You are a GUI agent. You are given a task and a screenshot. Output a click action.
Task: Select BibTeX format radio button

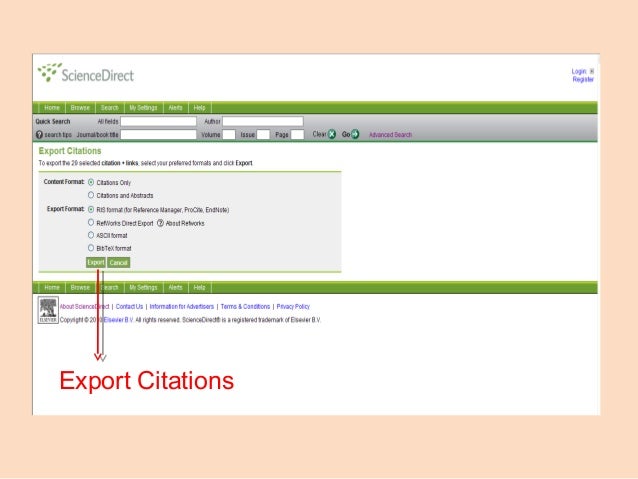pos(91,247)
